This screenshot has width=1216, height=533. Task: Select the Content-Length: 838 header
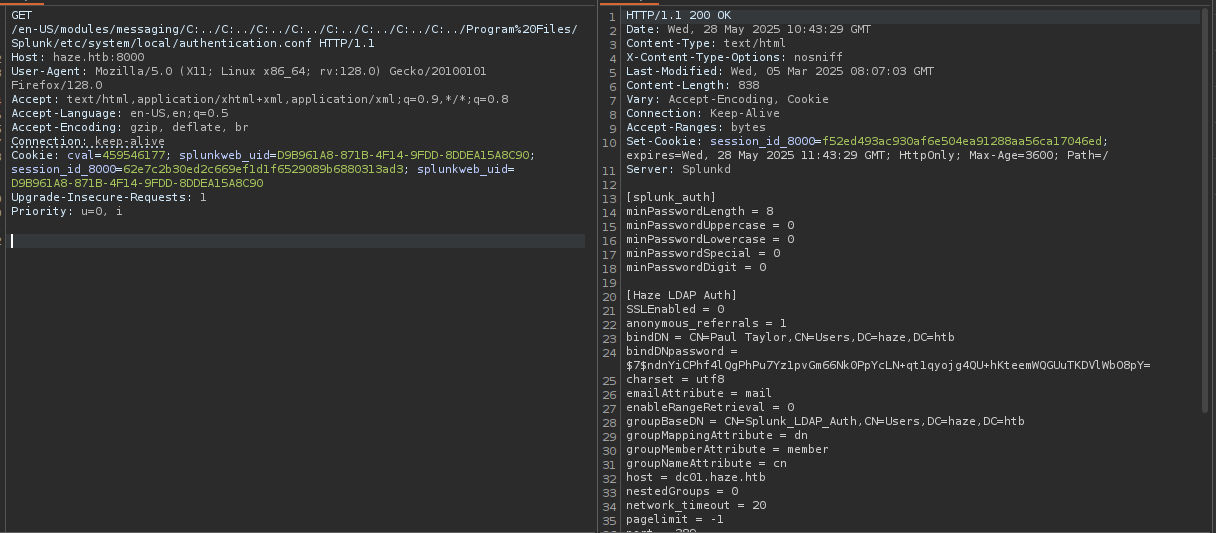tap(692, 86)
